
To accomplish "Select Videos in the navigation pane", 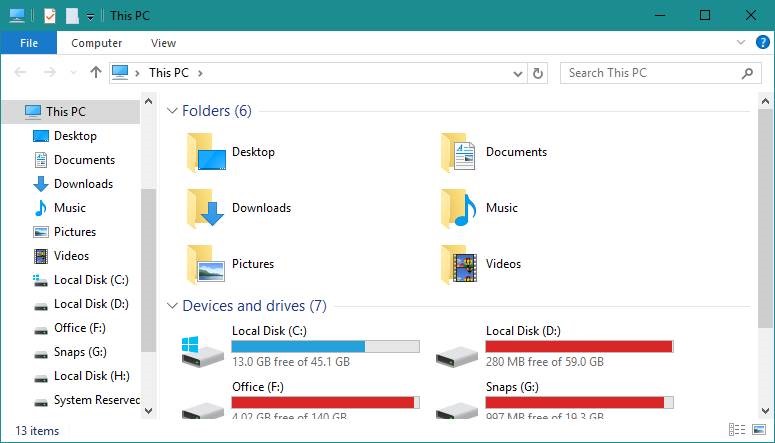I will coord(70,256).
